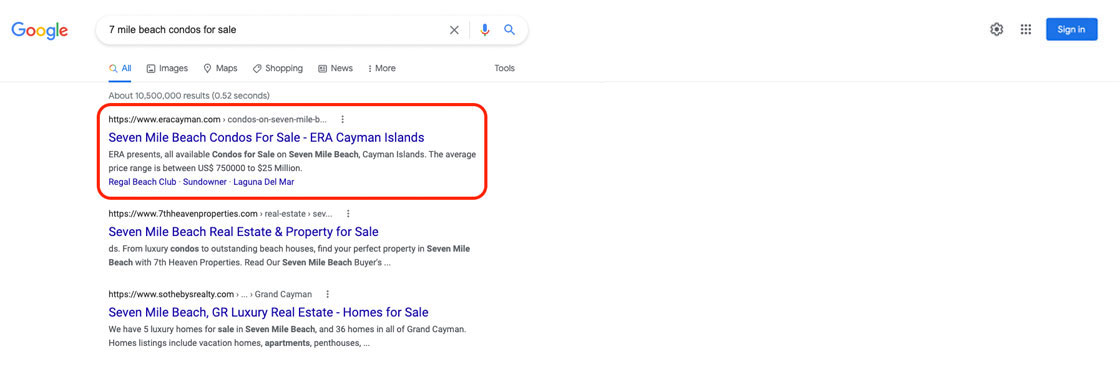
Task: Open options dots beside 7thheavenproperties.com result
Action: point(348,213)
